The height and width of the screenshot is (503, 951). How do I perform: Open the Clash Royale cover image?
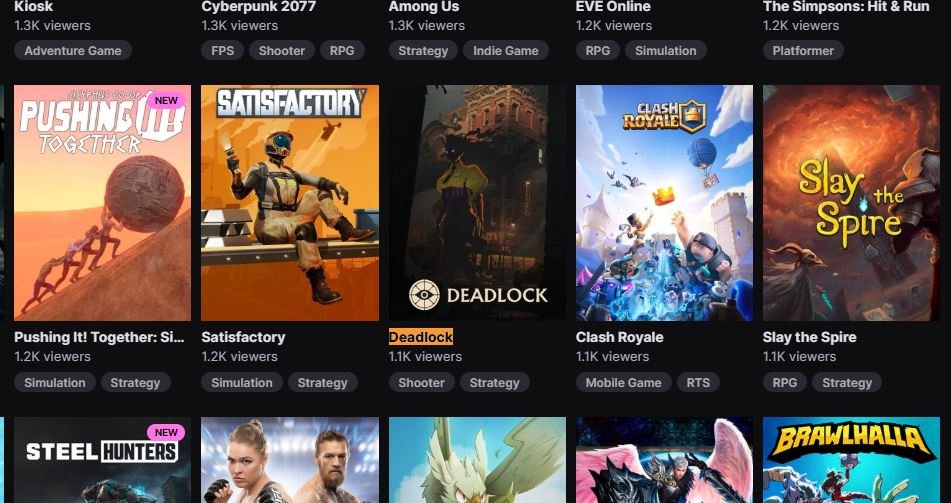[664, 203]
